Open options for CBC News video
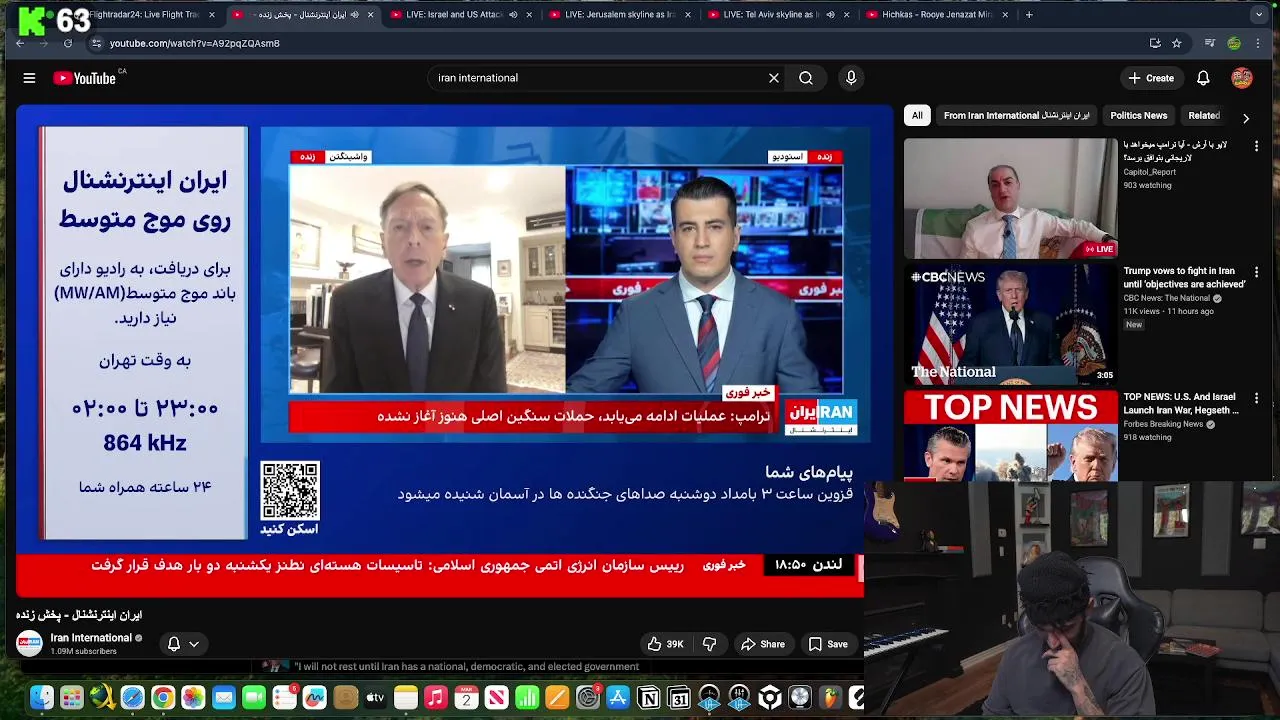The width and height of the screenshot is (1280, 720). (x=1256, y=272)
